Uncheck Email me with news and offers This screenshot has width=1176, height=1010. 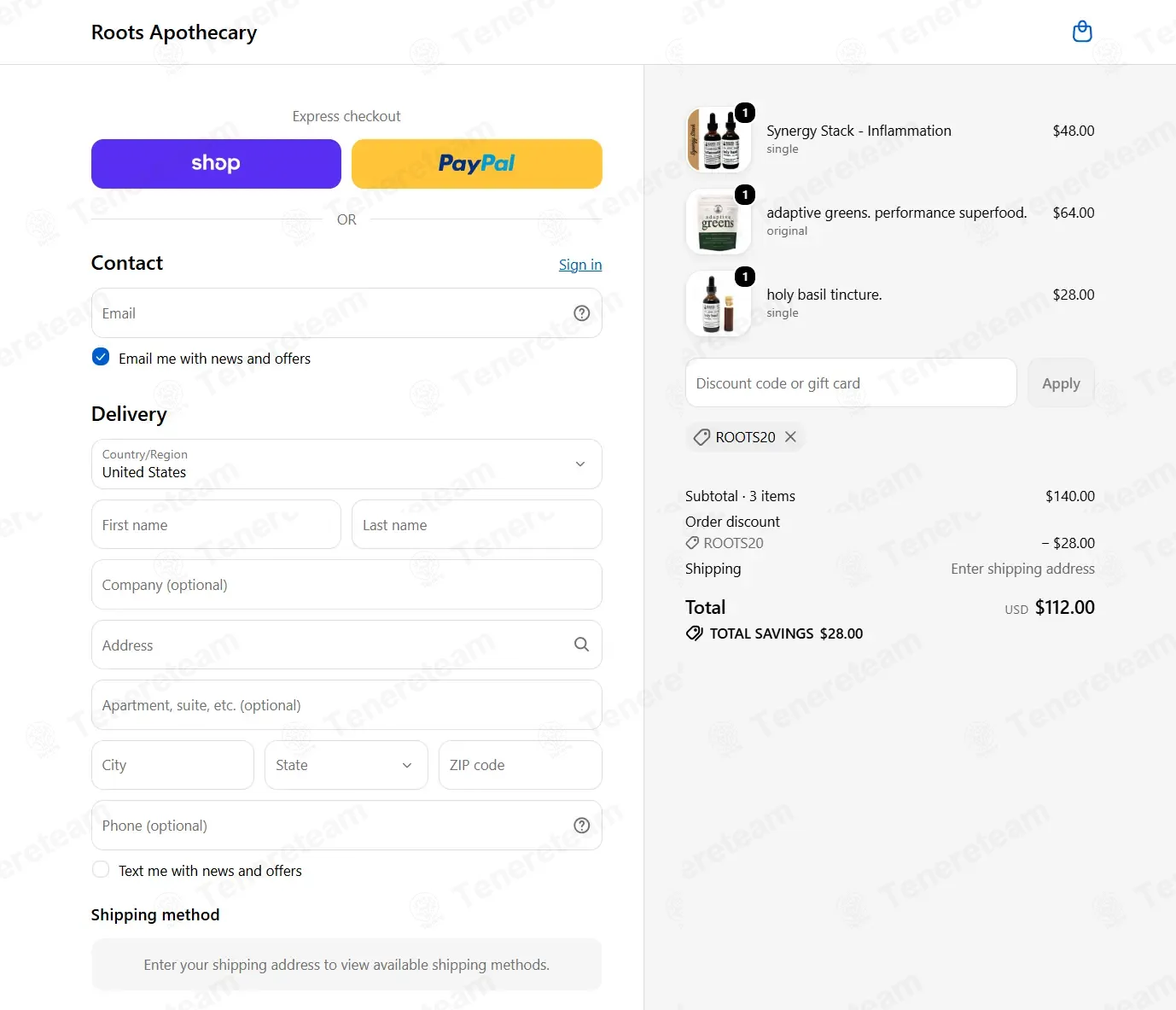click(x=101, y=357)
